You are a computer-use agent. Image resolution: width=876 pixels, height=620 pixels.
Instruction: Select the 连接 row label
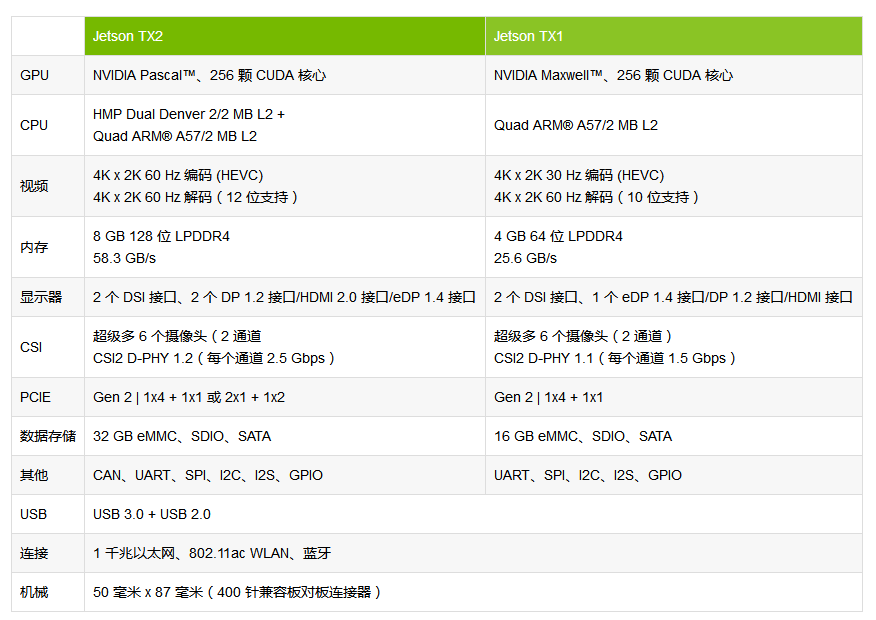pos(34,554)
